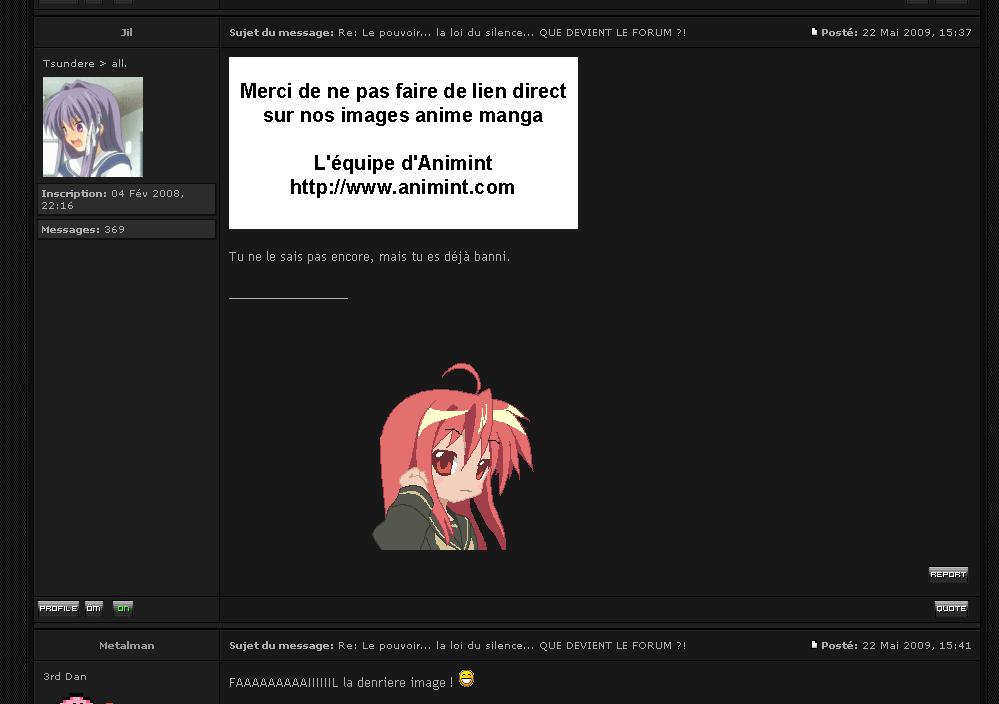Click the '3rd Dan' rank label

point(65,676)
